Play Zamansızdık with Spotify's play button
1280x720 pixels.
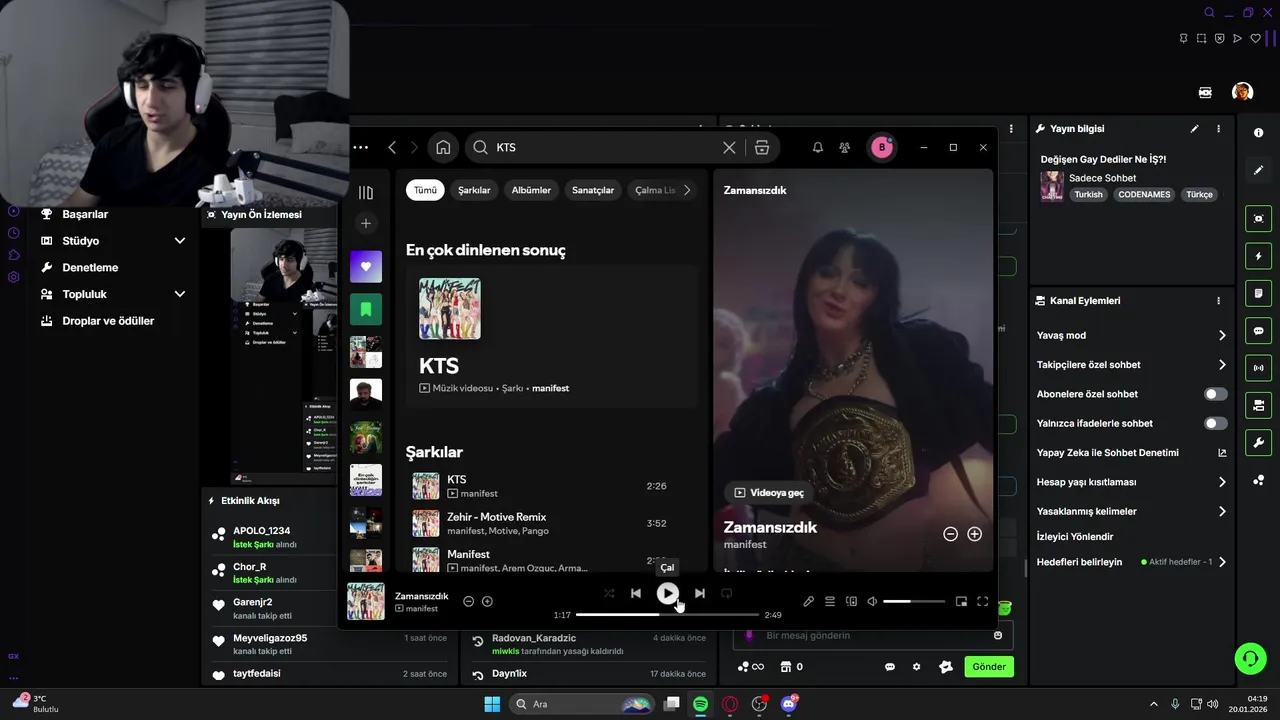(x=667, y=593)
